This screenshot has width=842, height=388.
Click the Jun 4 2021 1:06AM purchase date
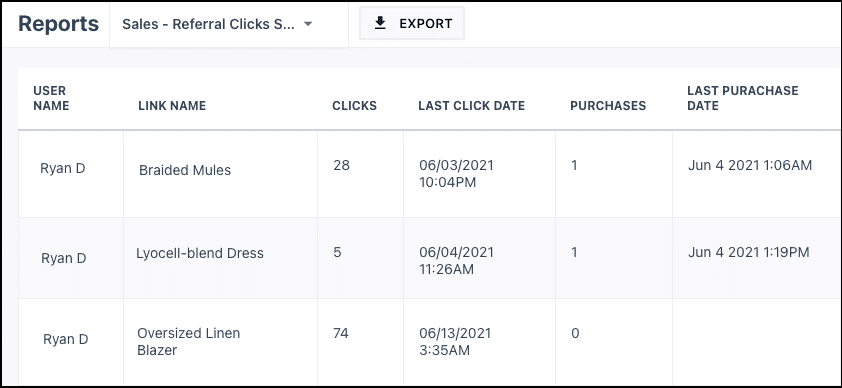point(750,165)
